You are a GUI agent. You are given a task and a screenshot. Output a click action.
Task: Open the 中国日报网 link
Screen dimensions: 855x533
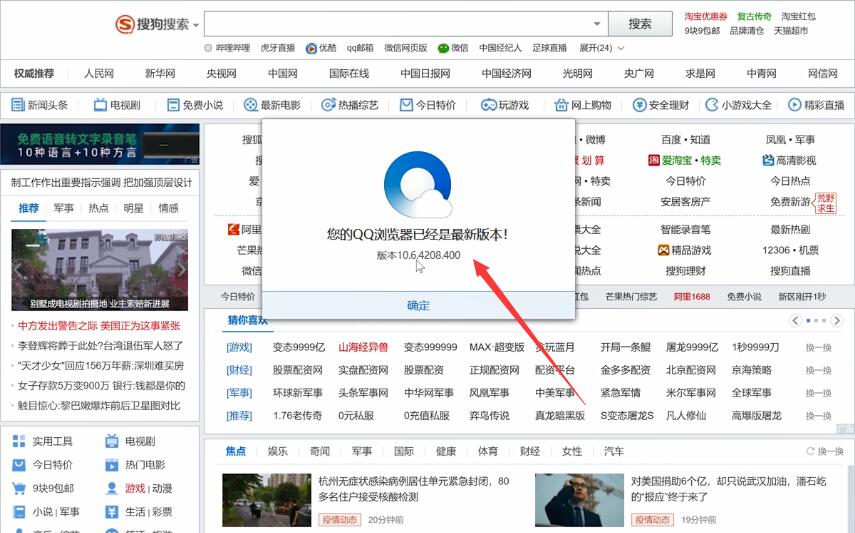[425, 73]
